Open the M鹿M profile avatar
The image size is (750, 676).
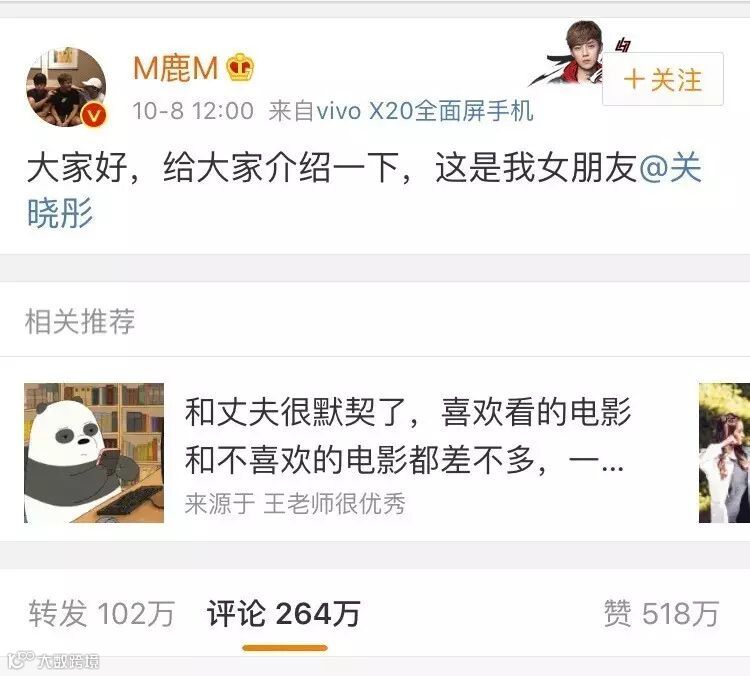66,87
